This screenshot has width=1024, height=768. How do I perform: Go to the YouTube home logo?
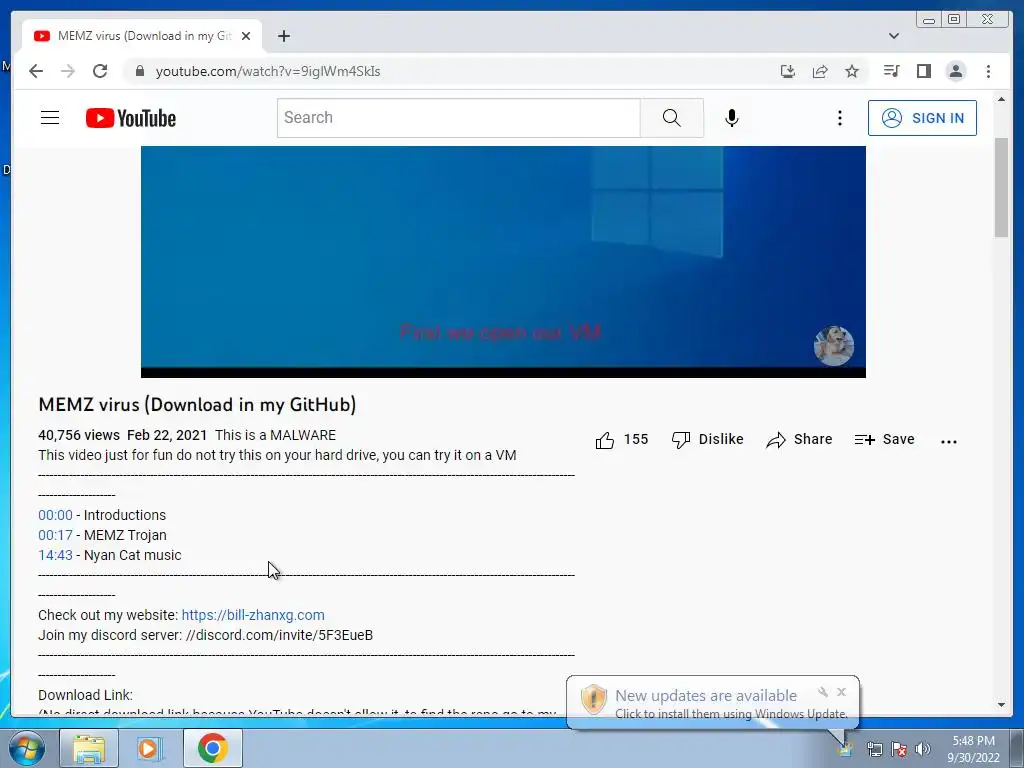[131, 118]
